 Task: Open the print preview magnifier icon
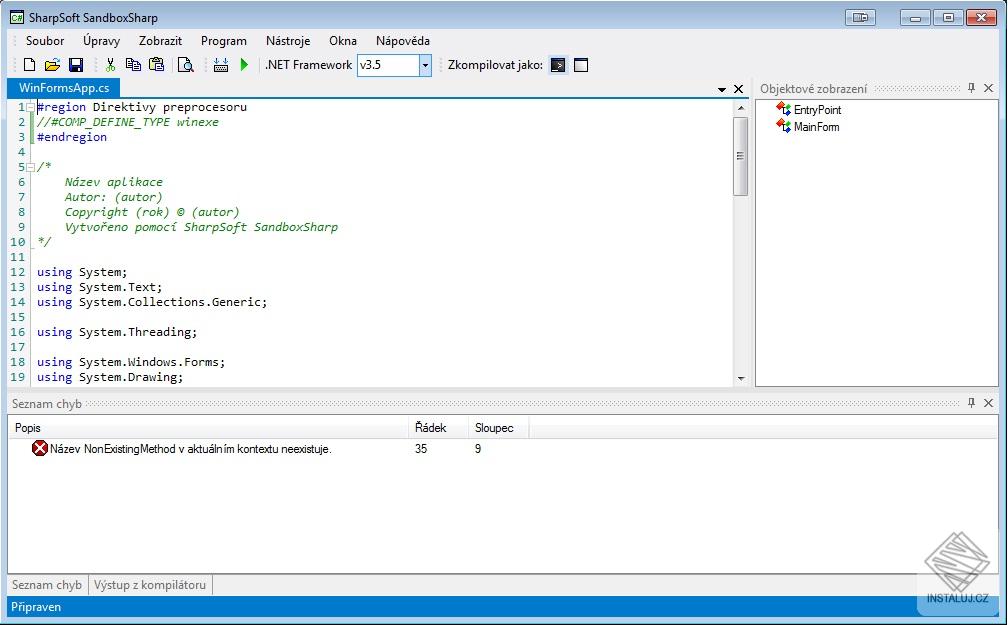[185, 65]
